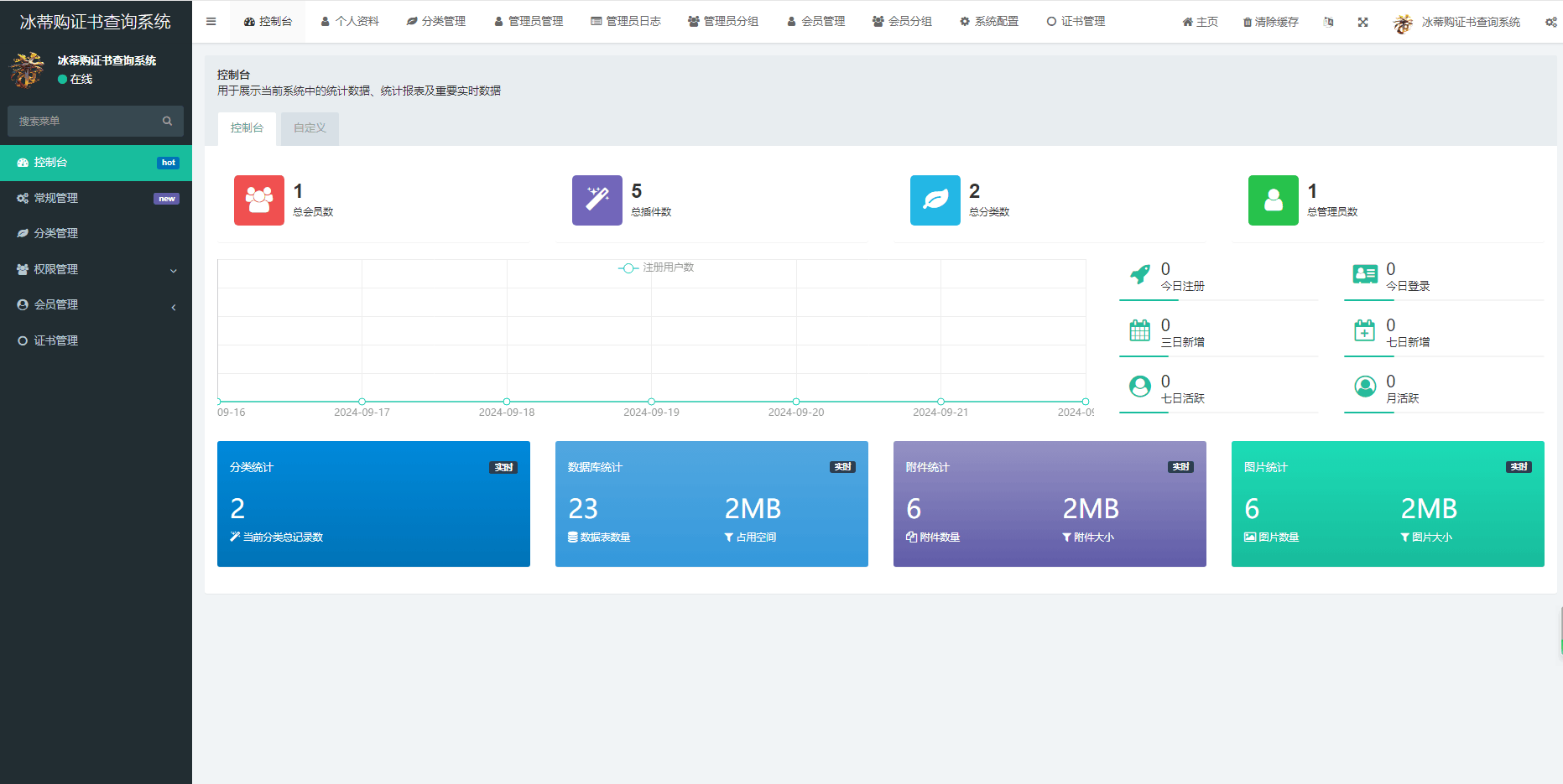Click the 2024-09-19 data point on chart

click(651, 402)
